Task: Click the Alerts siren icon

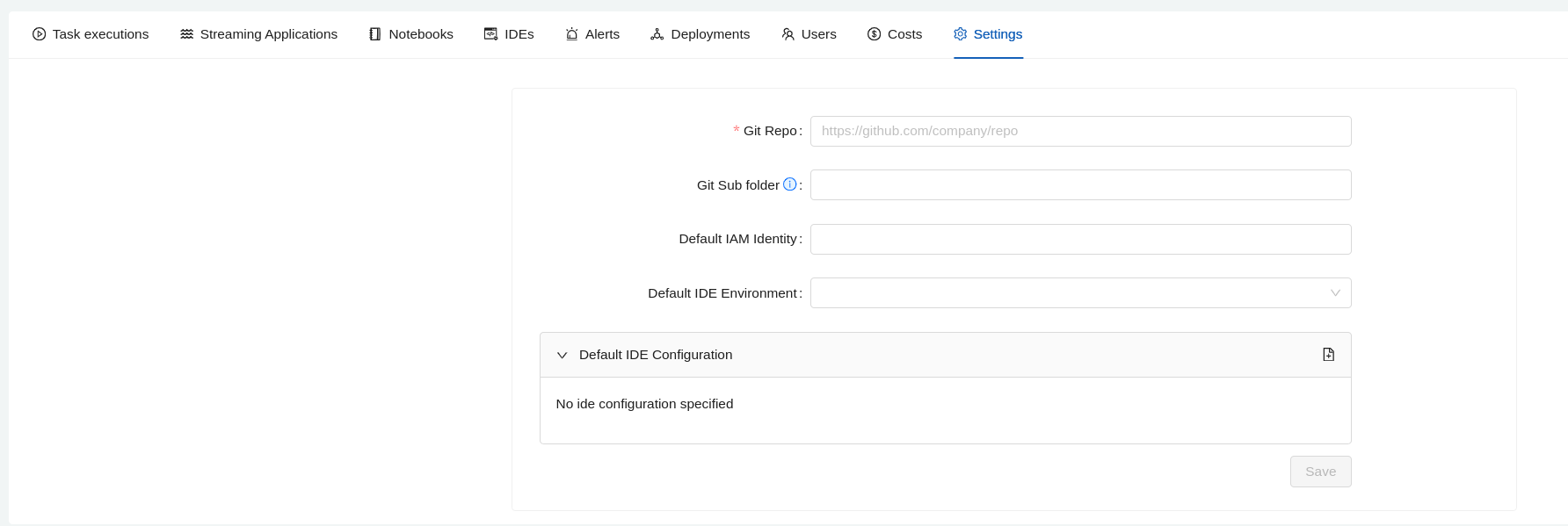Action: point(571,34)
